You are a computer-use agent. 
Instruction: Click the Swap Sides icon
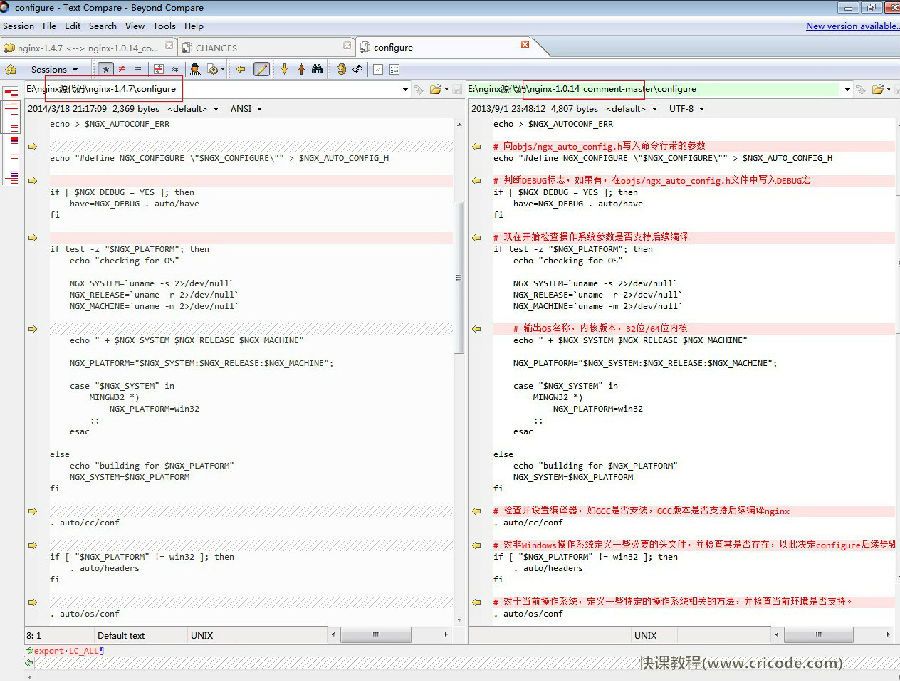coord(357,69)
